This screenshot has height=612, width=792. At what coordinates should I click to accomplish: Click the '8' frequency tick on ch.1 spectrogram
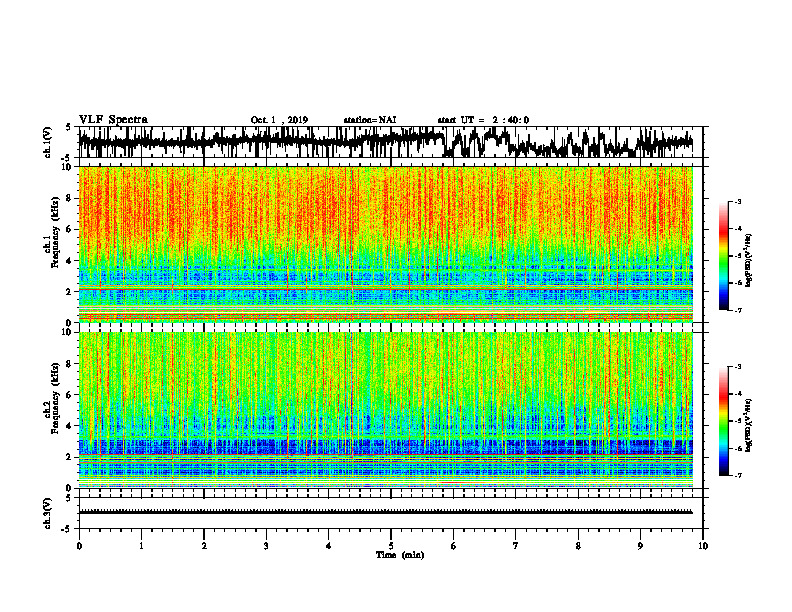pyautogui.click(x=70, y=198)
